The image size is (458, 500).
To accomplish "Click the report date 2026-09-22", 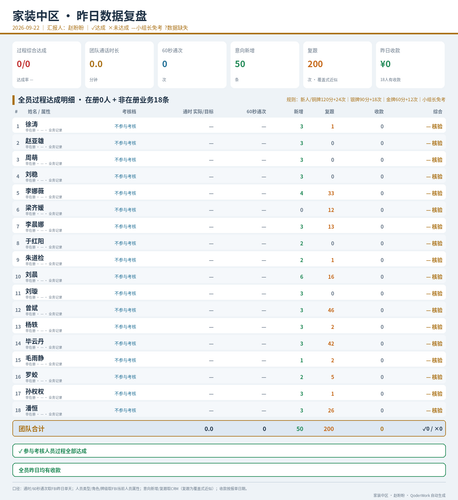I will [x=26, y=28].
